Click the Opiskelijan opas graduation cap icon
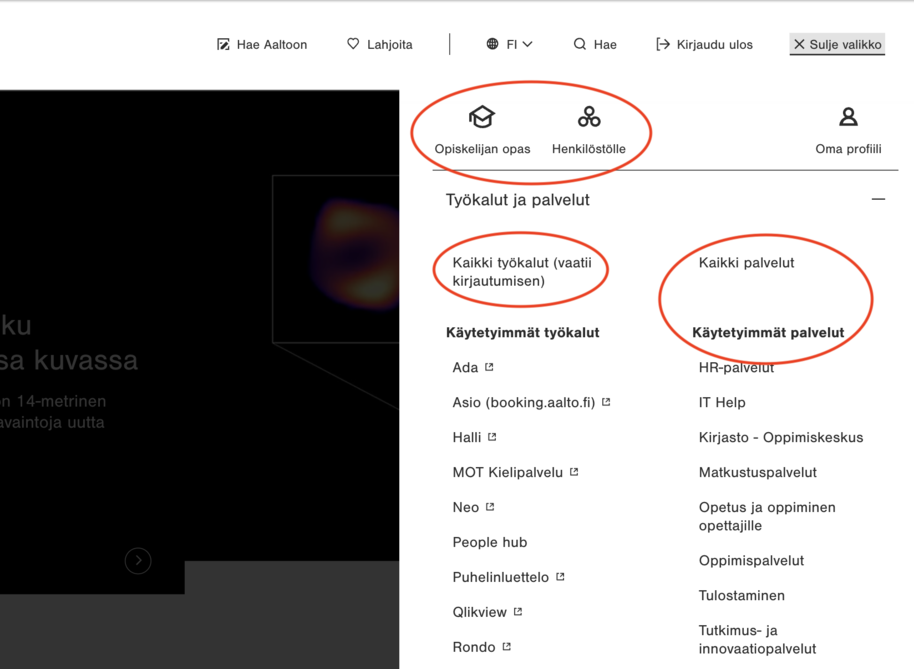 (481, 118)
